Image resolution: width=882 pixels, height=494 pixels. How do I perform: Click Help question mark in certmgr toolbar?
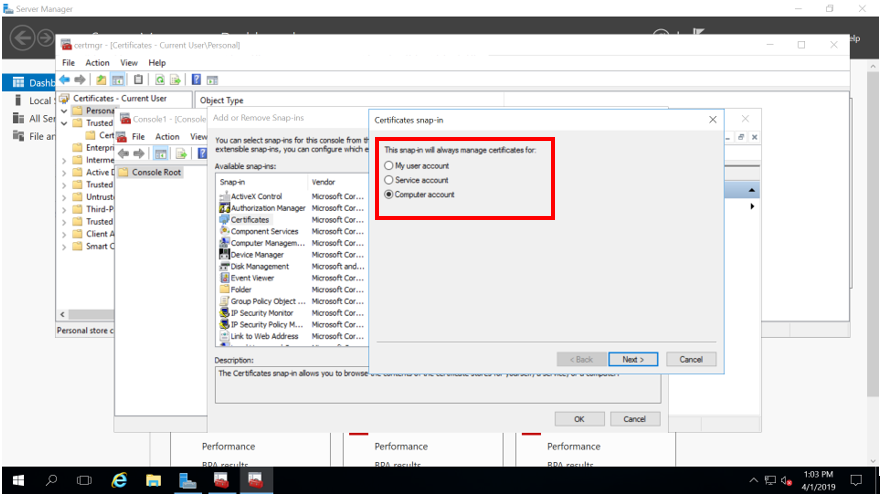tap(196, 80)
